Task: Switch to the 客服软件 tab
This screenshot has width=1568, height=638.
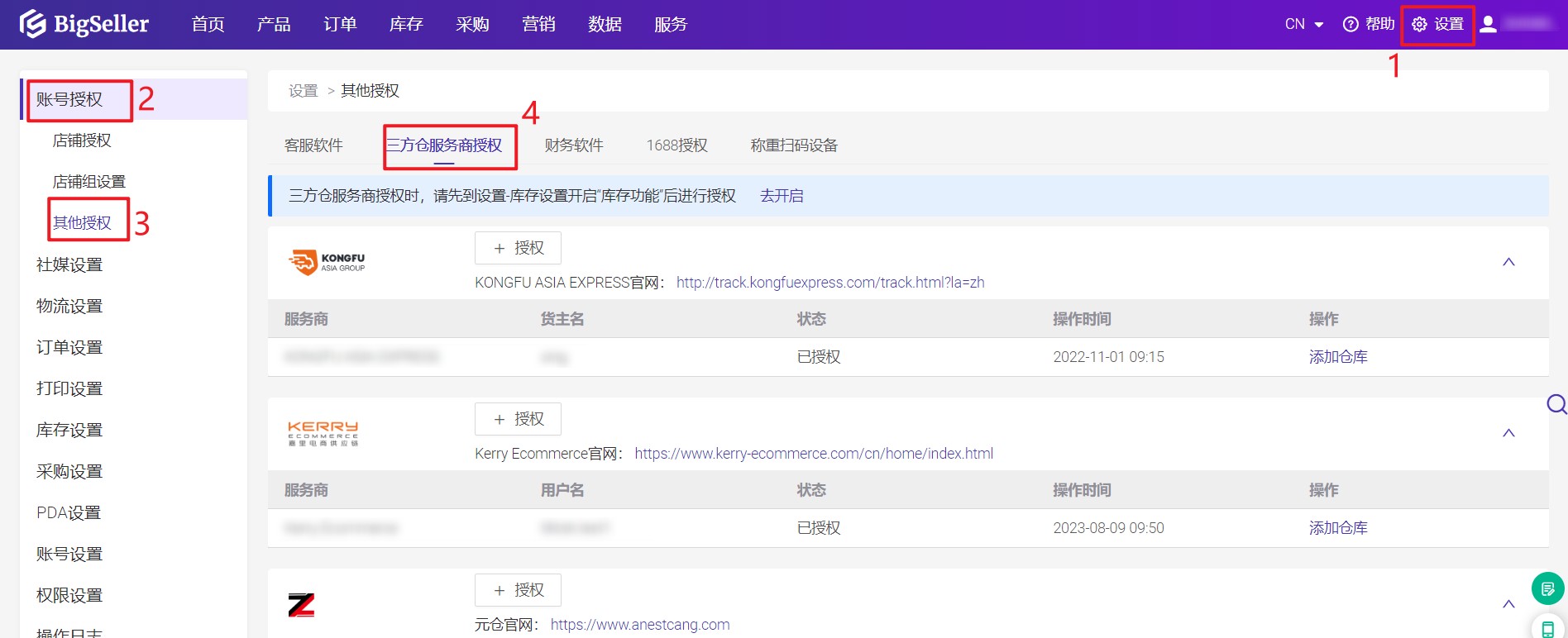Action: (313, 145)
